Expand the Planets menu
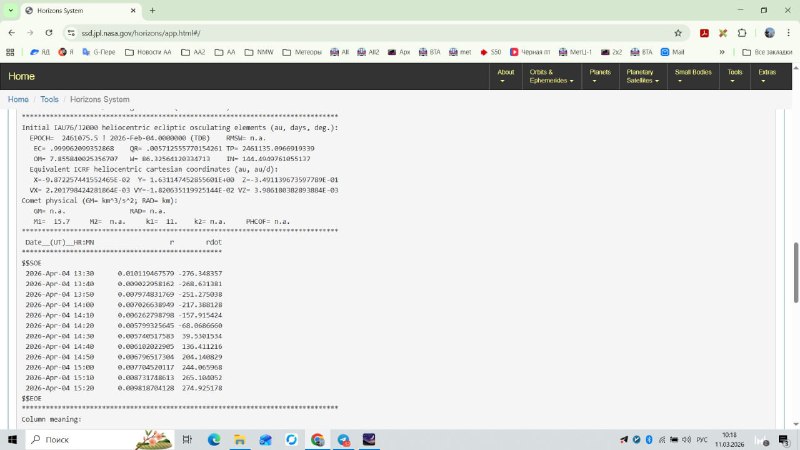Screen dimensions: 800x450 pos(600,76)
